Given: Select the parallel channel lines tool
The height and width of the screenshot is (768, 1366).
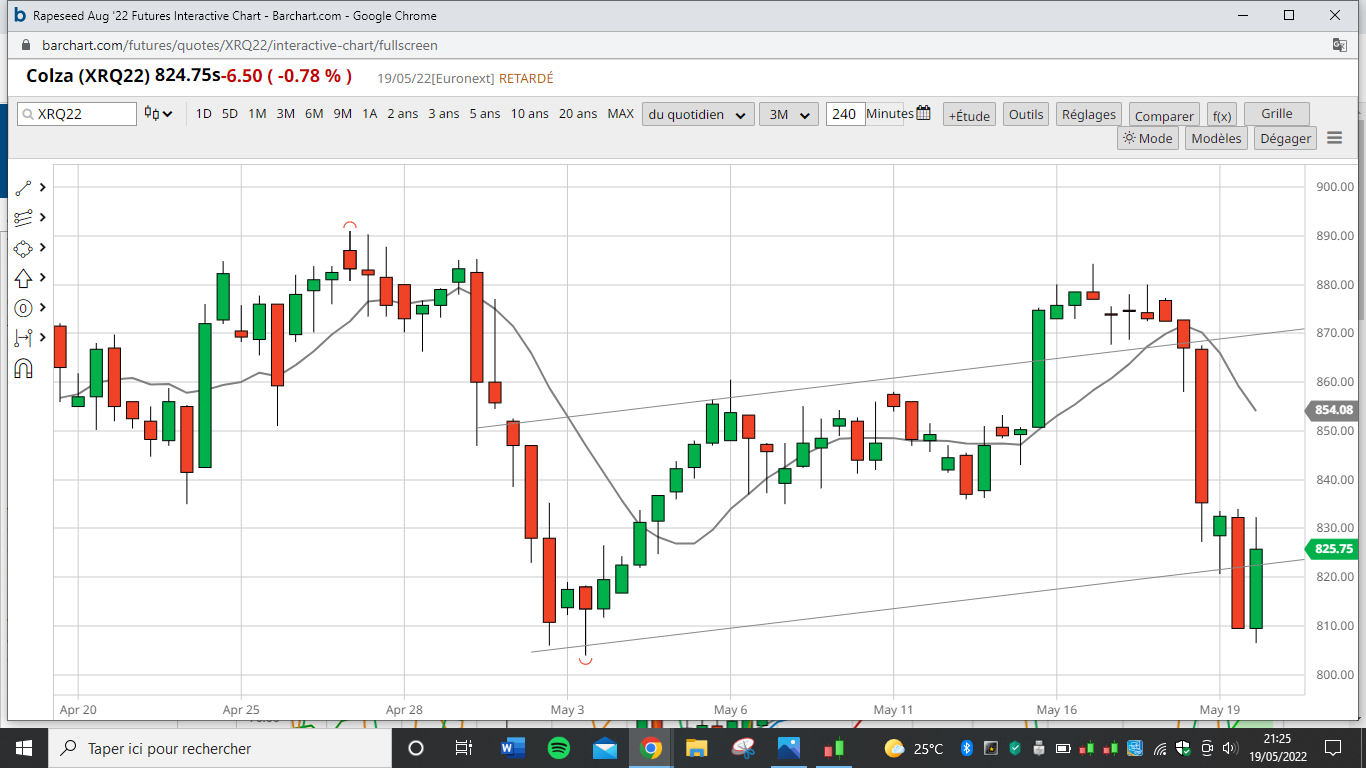Looking at the screenshot, I should pos(24,217).
